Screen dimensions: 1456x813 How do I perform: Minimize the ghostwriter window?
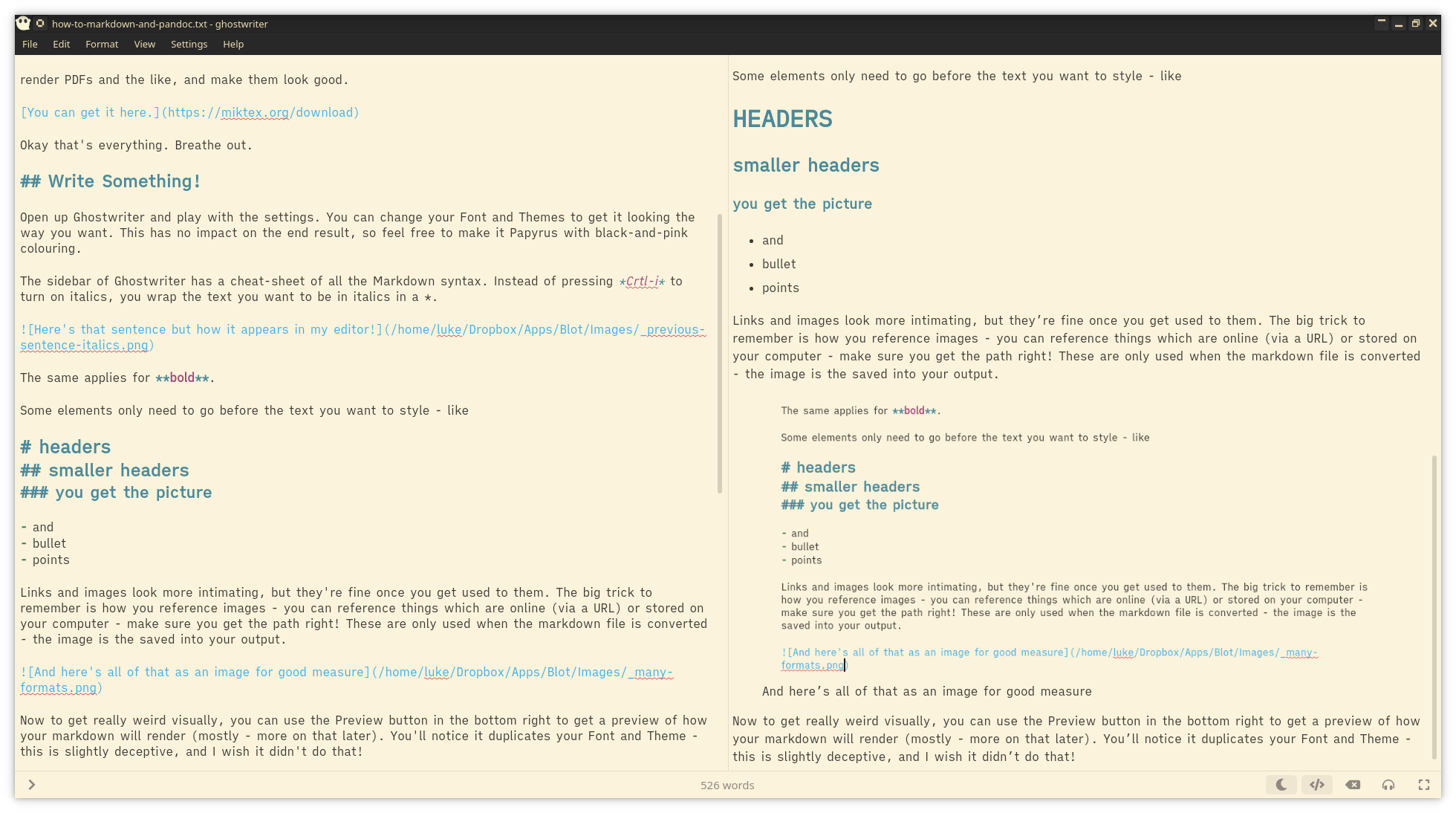(1399, 24)
